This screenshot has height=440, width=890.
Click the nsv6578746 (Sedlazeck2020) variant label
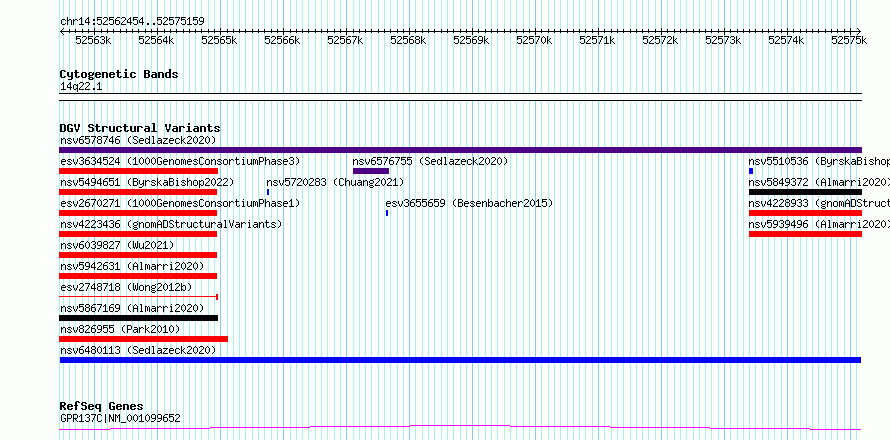(x=138, y=140)
